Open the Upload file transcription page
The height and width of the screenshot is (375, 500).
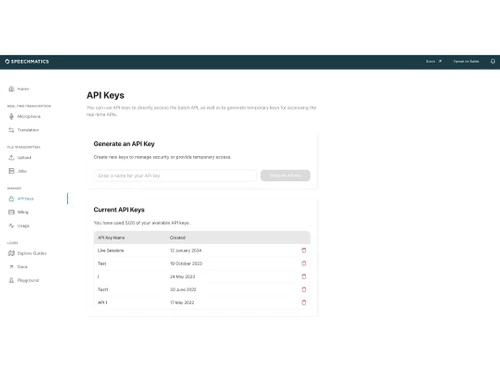click(20, 157)
